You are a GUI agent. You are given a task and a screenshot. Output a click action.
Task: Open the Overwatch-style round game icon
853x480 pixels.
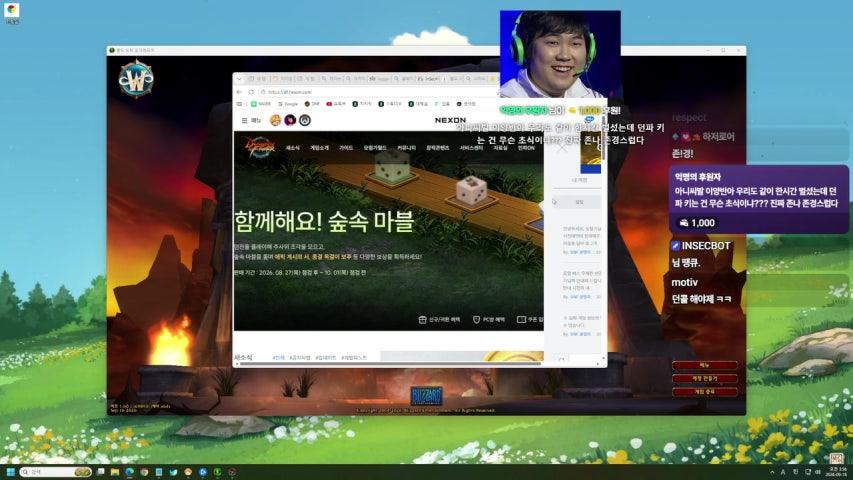click(x=305, y=120)
